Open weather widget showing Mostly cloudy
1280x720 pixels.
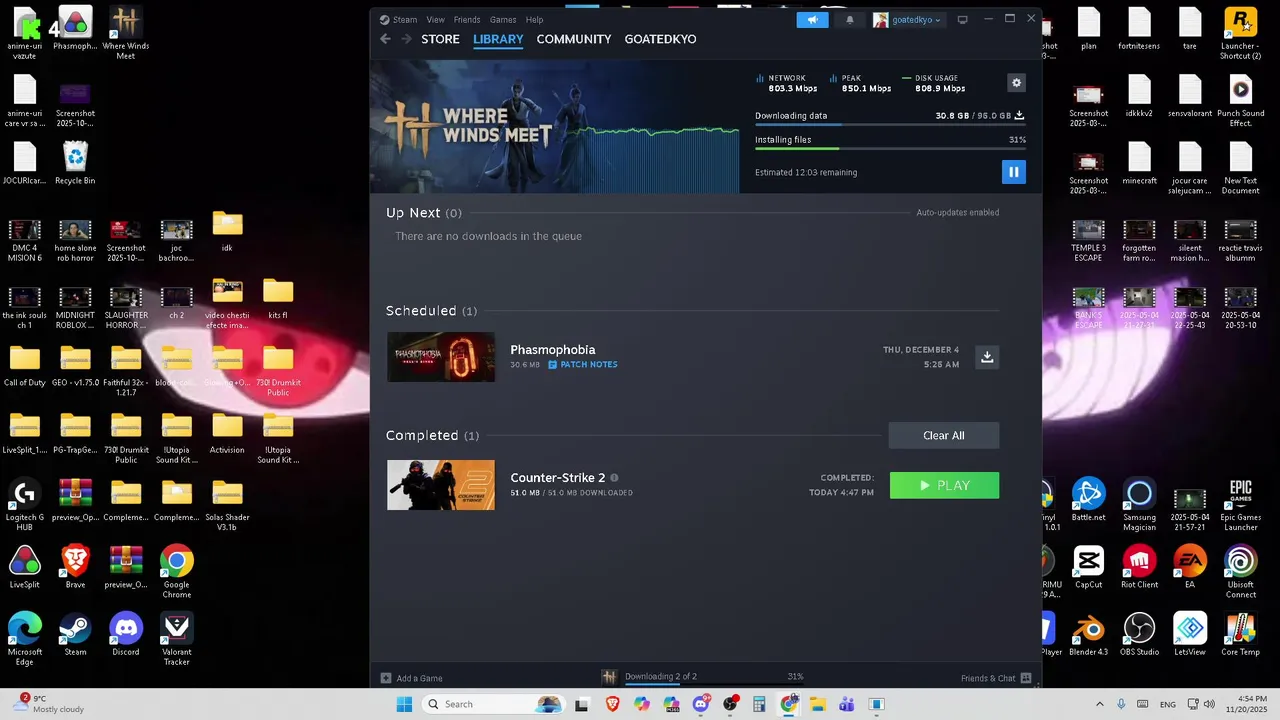tap(50, 704)
